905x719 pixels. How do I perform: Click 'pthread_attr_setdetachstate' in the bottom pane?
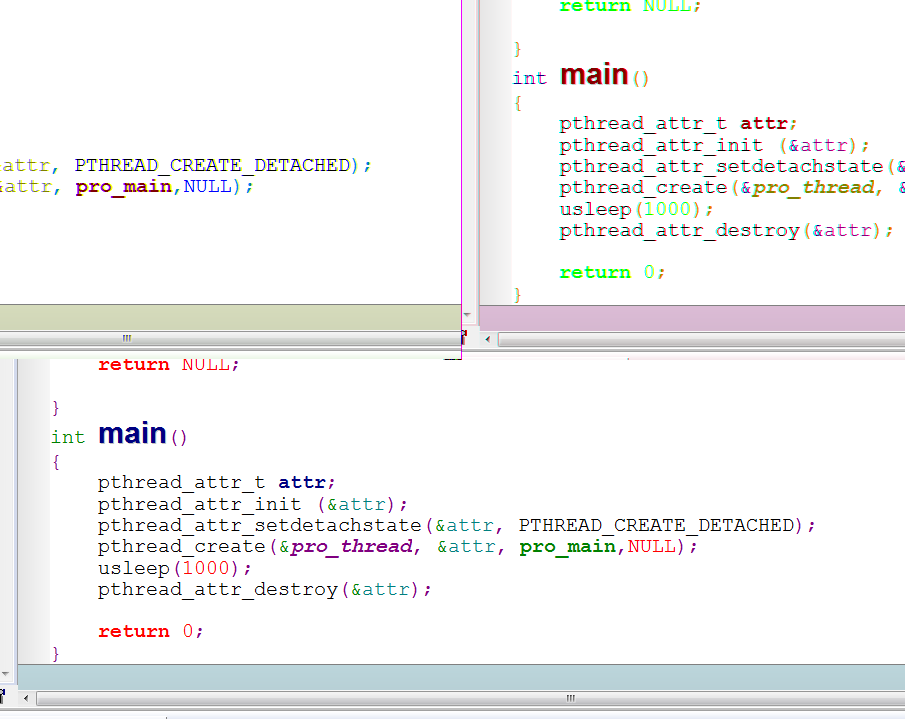[260, 525]
